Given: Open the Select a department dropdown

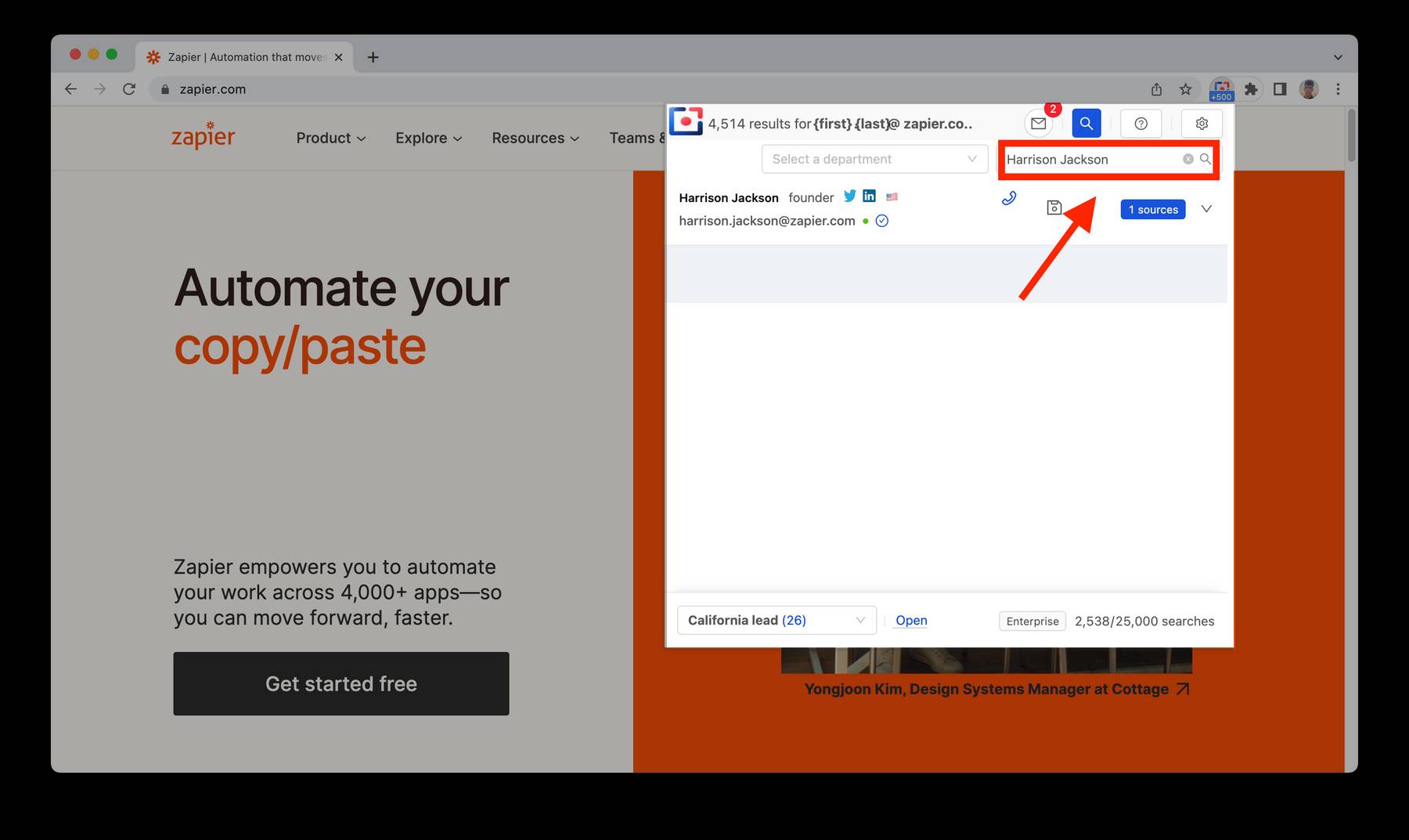Looking at the screenshot, I should [874, 159].
